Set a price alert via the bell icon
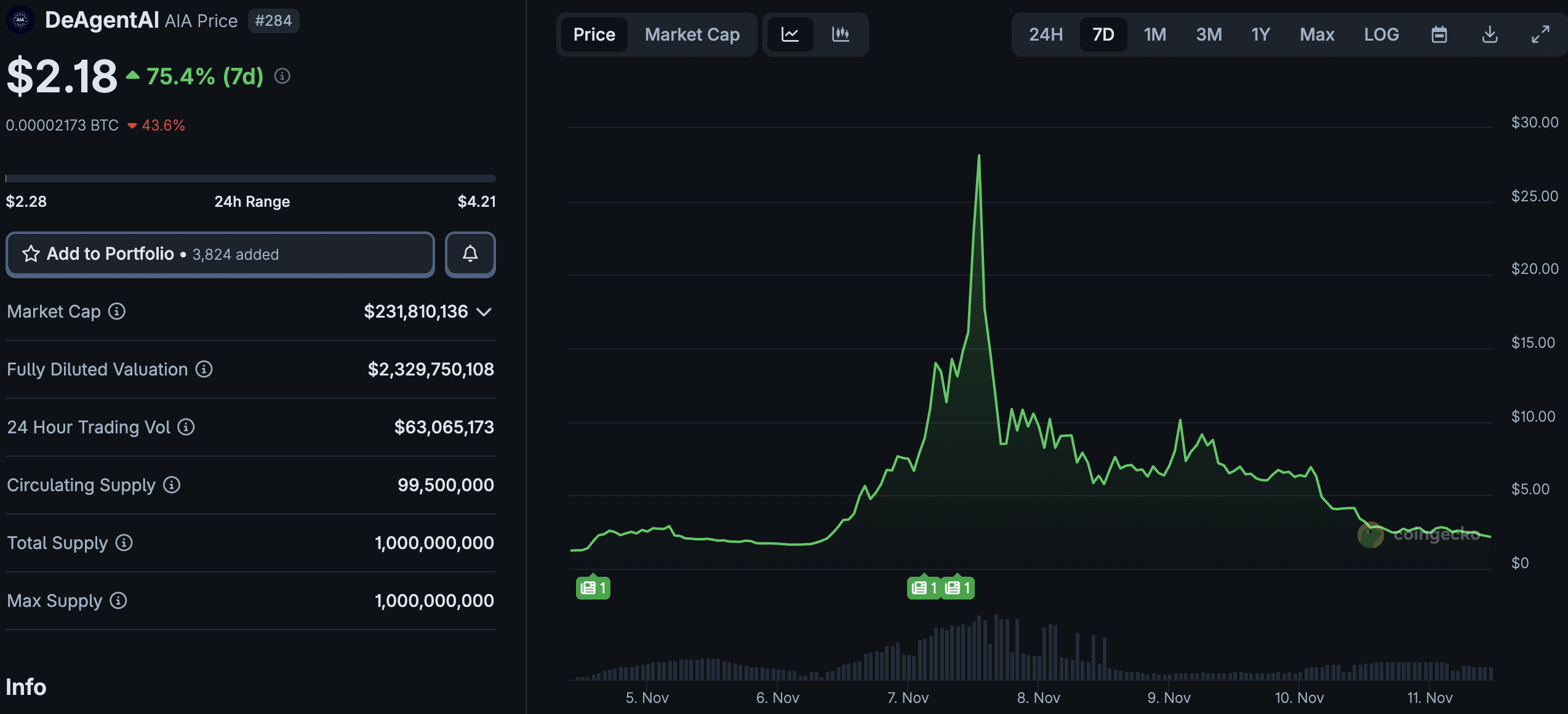Image resolution: width=1568 pixels, height=714 pixels. tap(470, 254)
